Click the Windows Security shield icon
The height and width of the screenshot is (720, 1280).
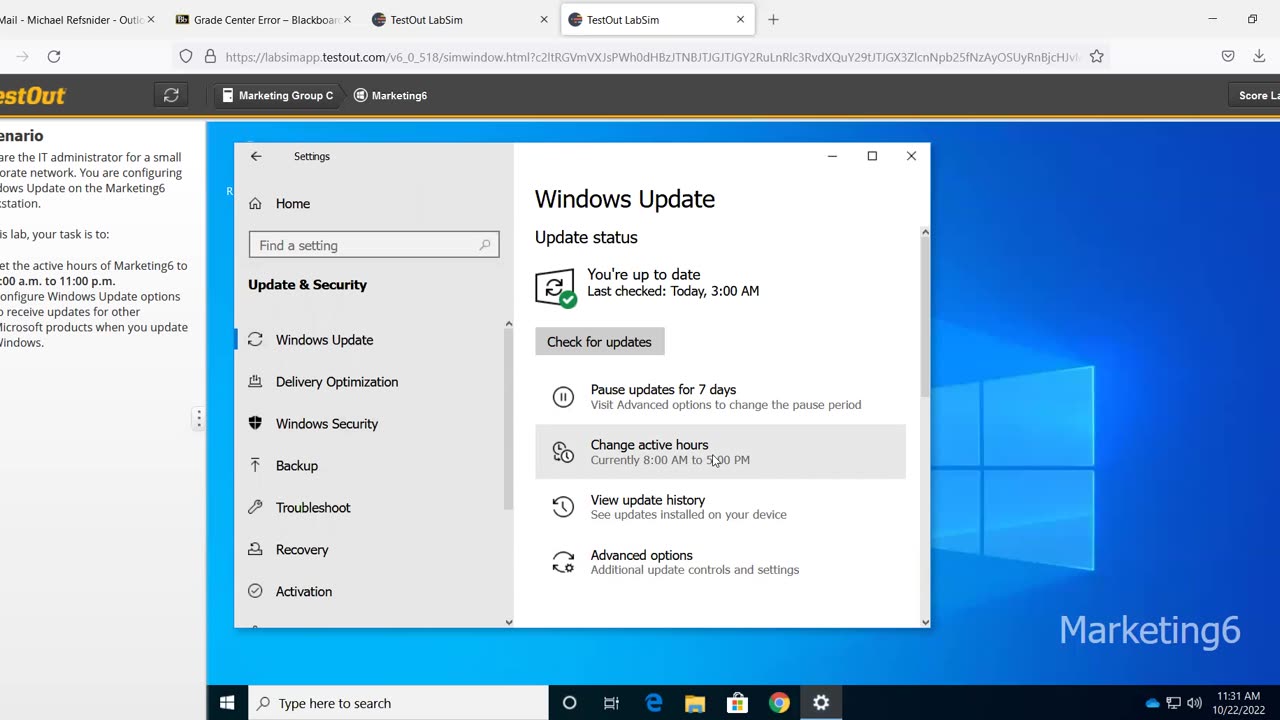255,424
